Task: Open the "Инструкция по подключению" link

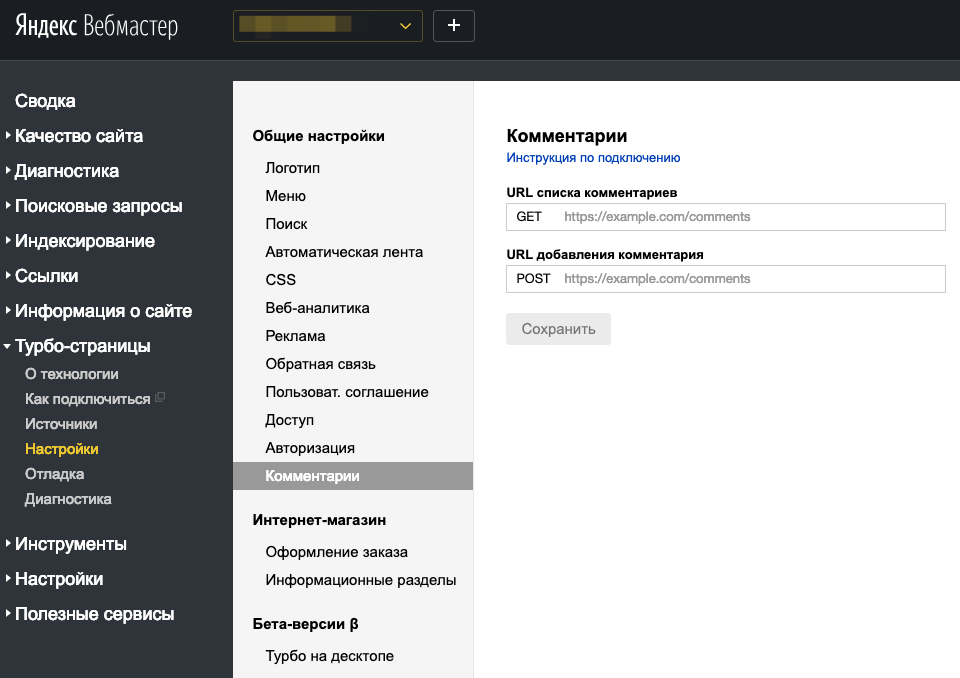Action: pos(594,157)
